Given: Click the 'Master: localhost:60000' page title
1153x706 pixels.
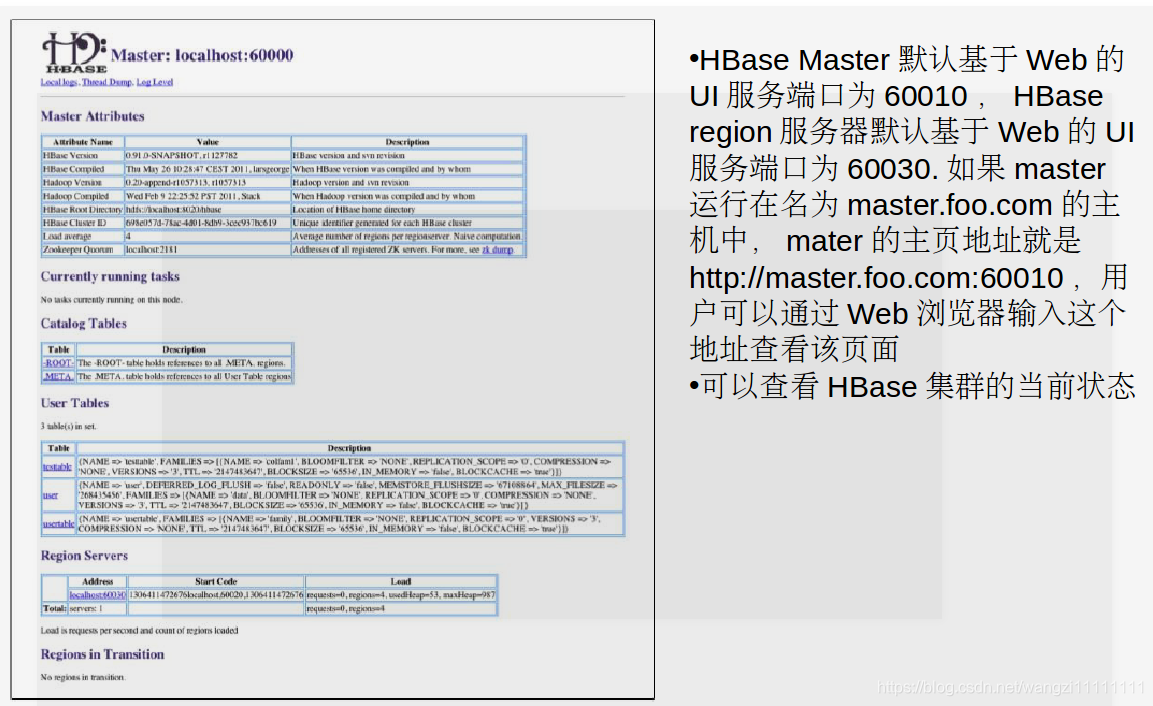Looking at the screenshot, I should [201, 55].
